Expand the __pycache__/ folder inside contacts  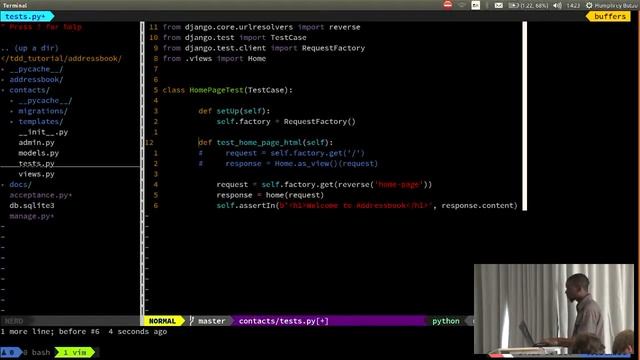[x=45, y=100]
